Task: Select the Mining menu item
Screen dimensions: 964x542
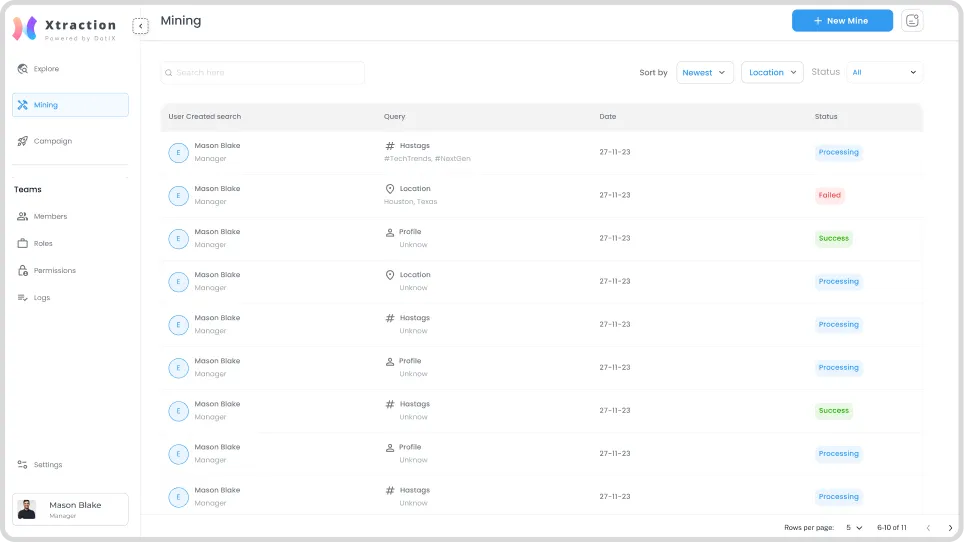Action: pos(70,105)
